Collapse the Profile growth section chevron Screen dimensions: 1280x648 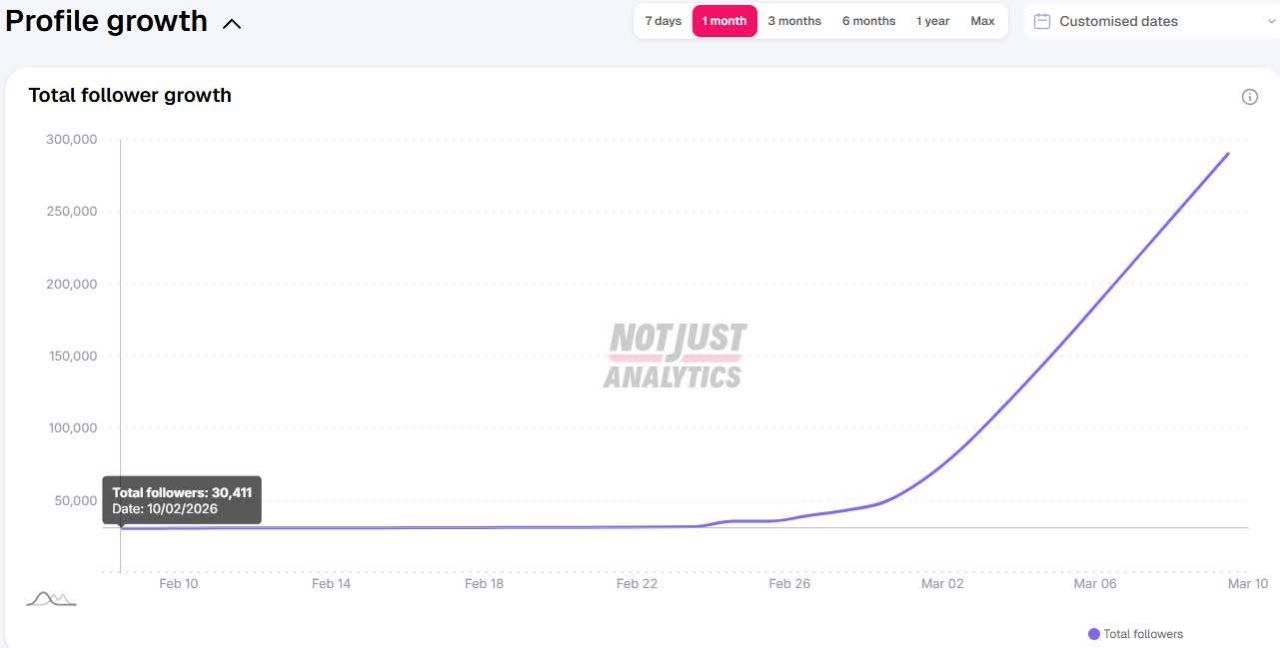231,23
